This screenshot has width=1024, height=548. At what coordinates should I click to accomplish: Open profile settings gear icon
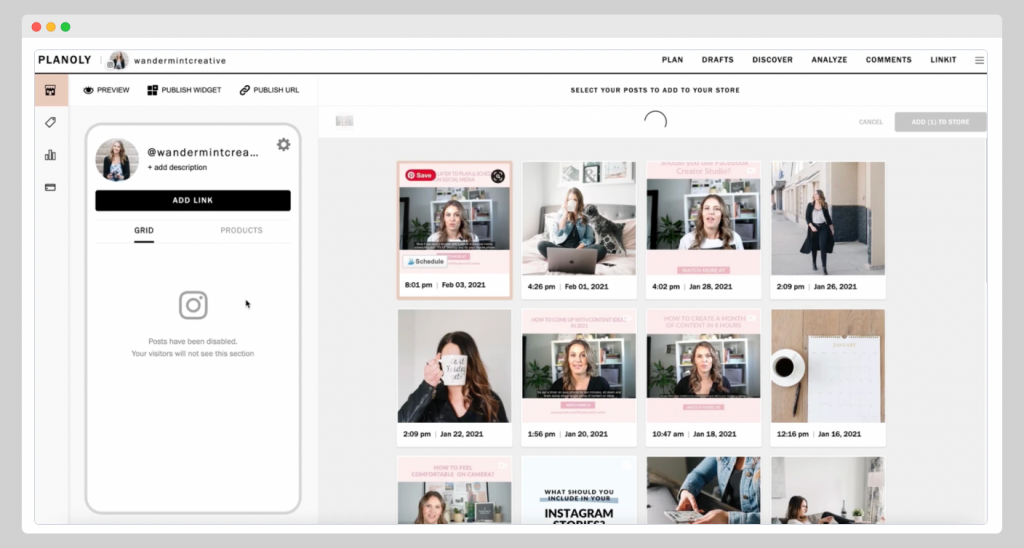pos(283,144)
